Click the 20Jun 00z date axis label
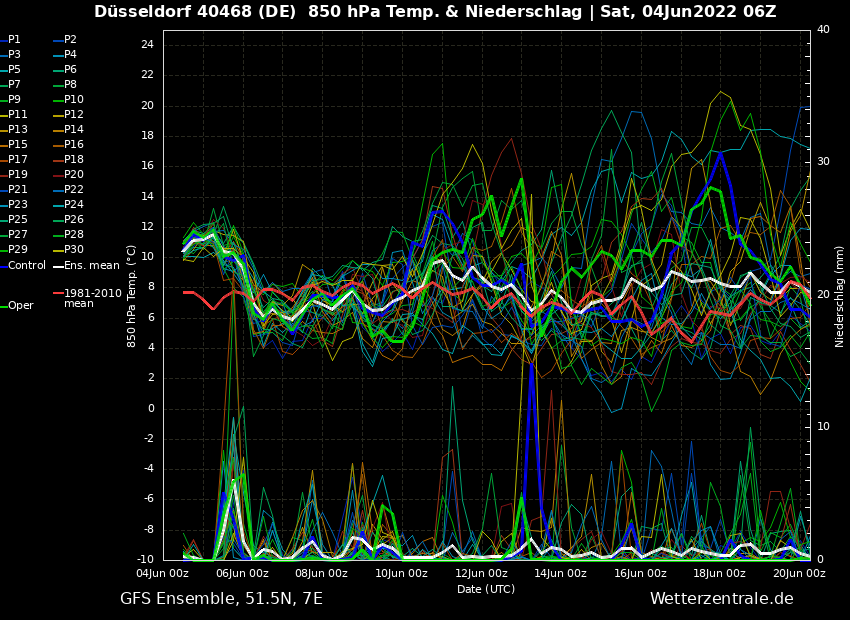Screen dimensions: 850x620 [x=799, y=574]
